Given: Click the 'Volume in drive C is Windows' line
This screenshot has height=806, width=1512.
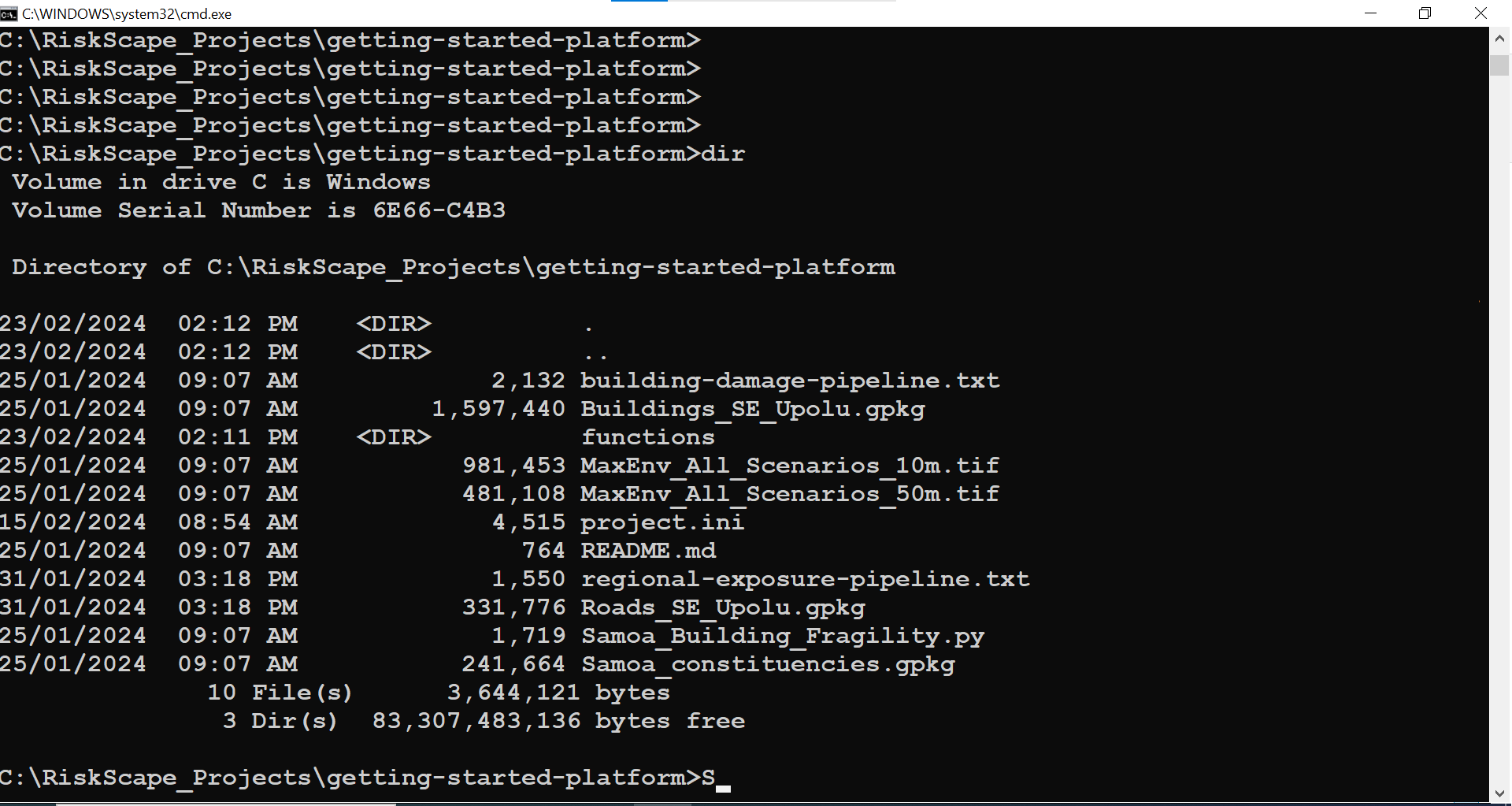Looking at the screenshot, I should tap(221, 182).
